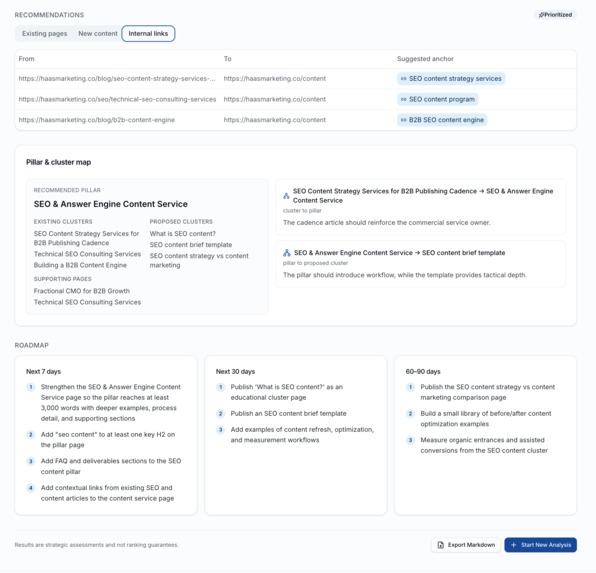Image resolution: width=596 pixels, height=573 pixels.
Task: Click the document icon in Export Markdown
Action: click(441, 545)
